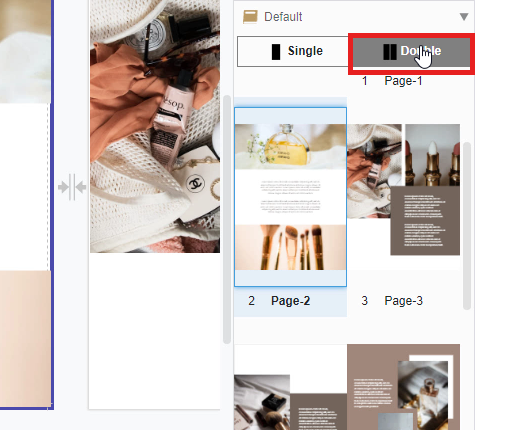Select the Page-3 left thumbnail with knit bag
The height and width of the screenshot is (430, 529).
pyautogui.click(x=374, y=171)
